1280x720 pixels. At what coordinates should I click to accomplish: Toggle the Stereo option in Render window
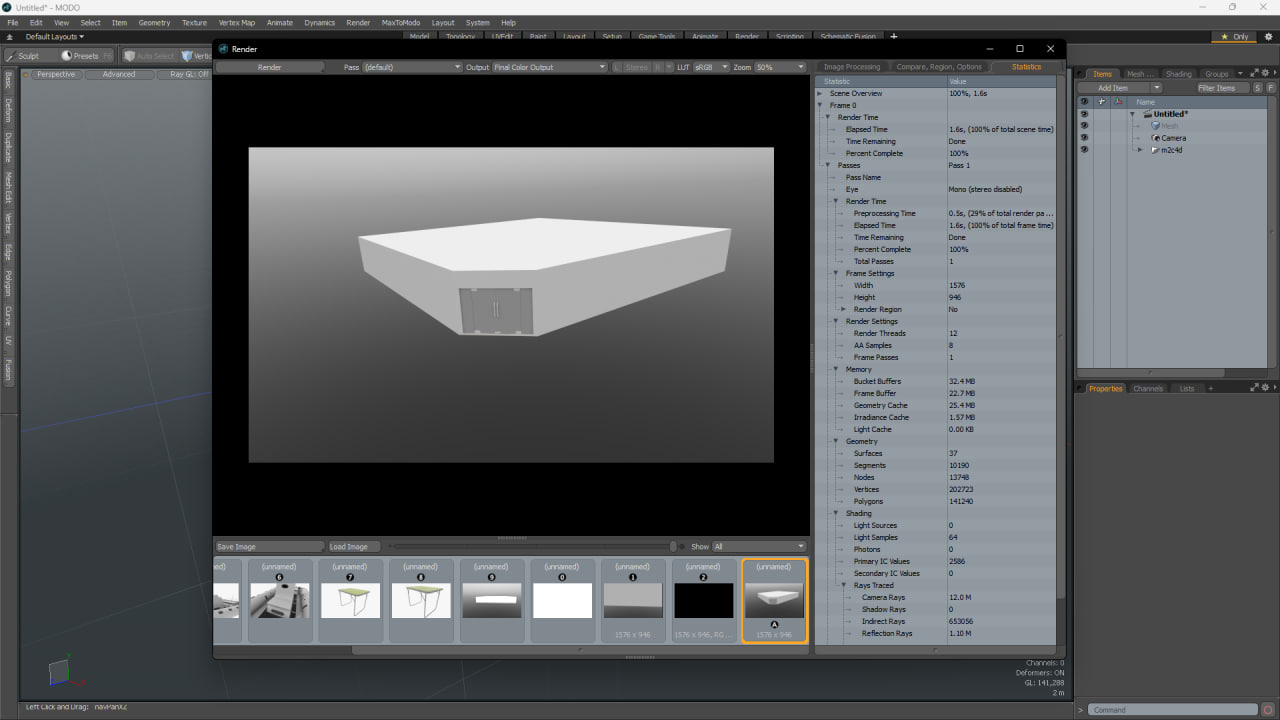click(637, 67)
